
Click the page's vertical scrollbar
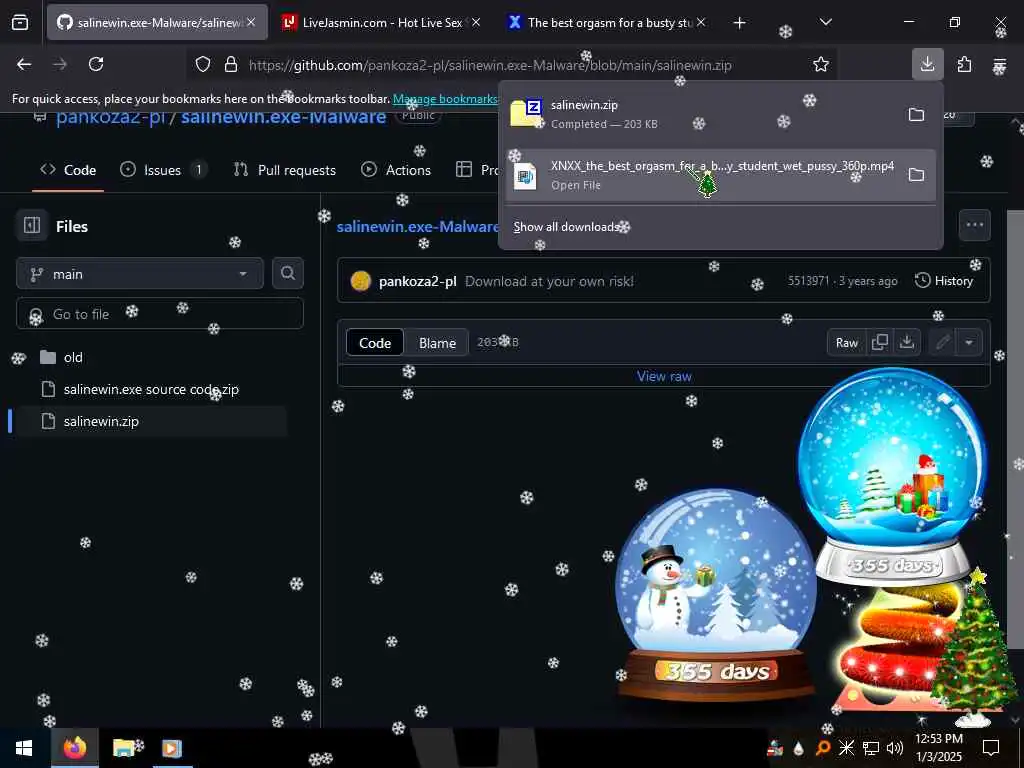[1016, 429]
